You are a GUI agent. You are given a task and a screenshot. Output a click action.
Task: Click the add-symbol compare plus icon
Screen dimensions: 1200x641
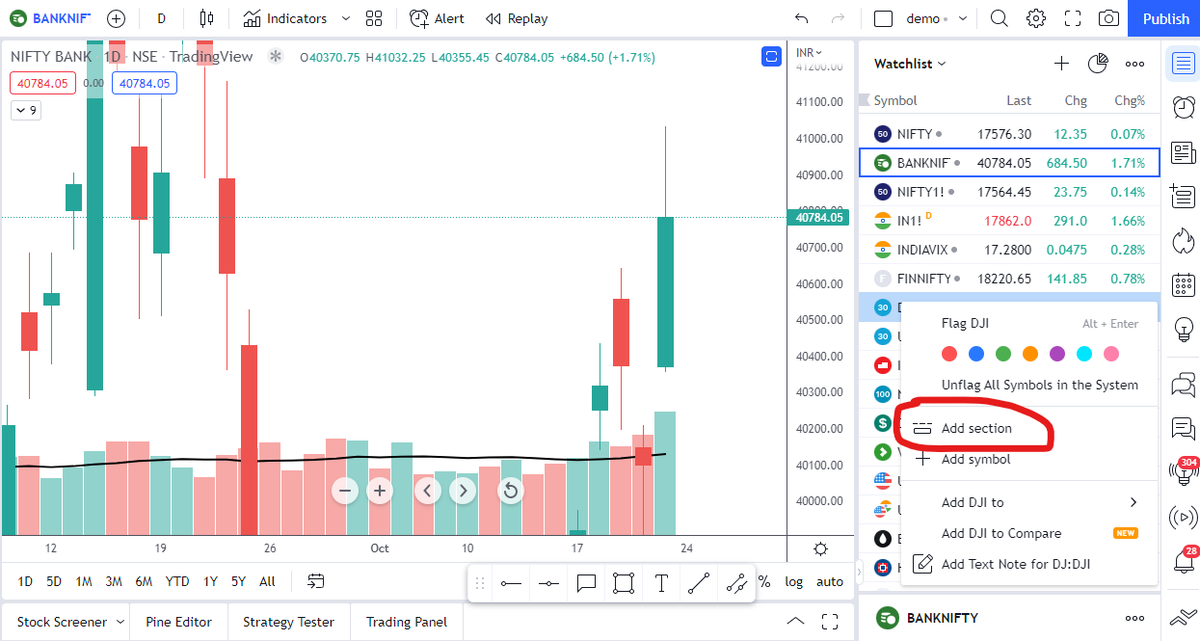[x=116, y=18]
